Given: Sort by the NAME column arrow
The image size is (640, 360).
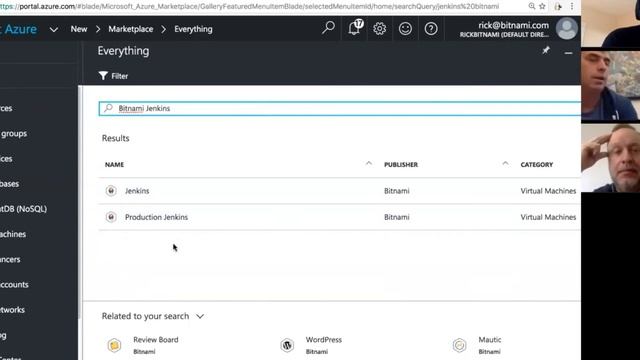Looking at the screenshot, I should 369,163.
